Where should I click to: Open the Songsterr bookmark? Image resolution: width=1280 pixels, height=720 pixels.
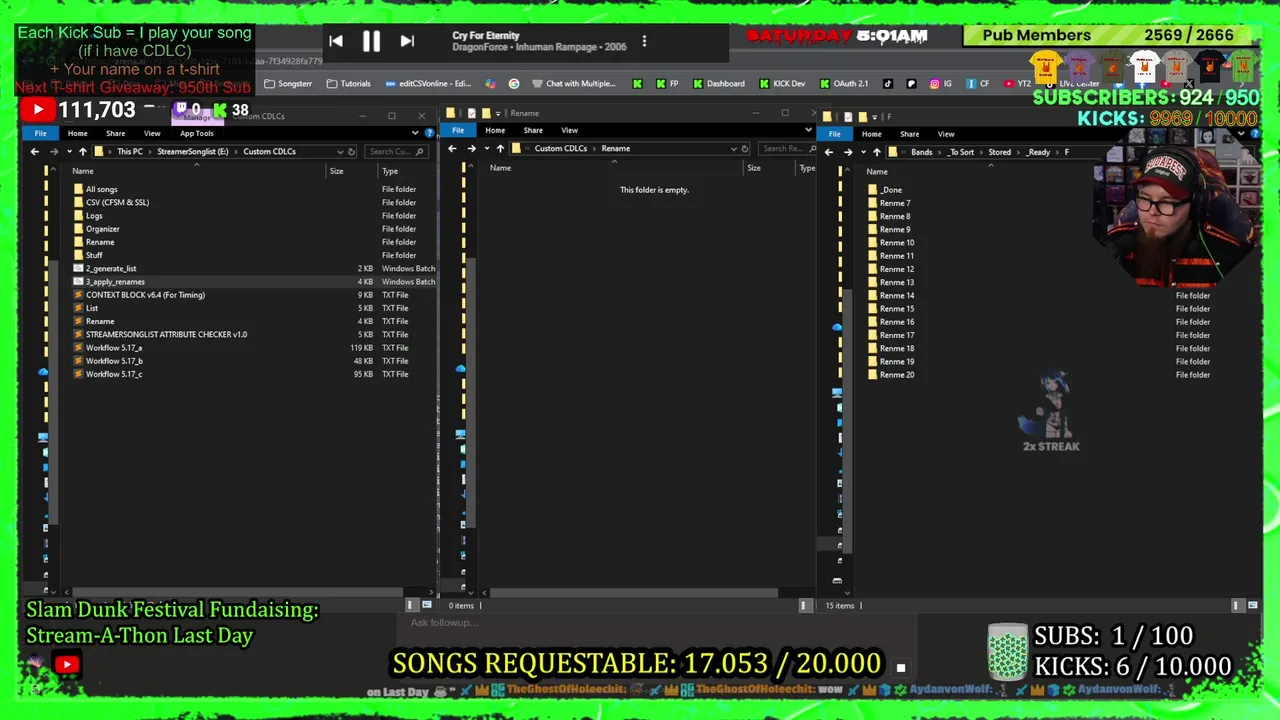click(x=288, y=84)
